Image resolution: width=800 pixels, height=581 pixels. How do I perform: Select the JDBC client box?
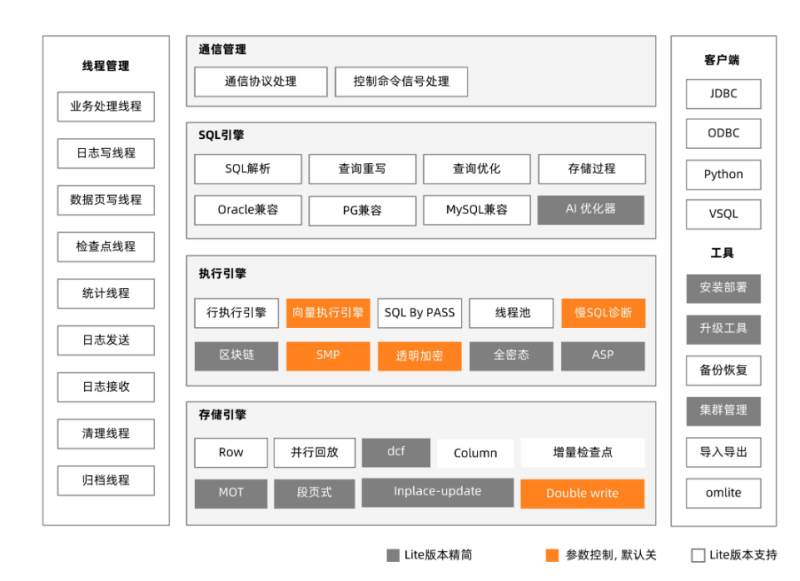[723, 94]
